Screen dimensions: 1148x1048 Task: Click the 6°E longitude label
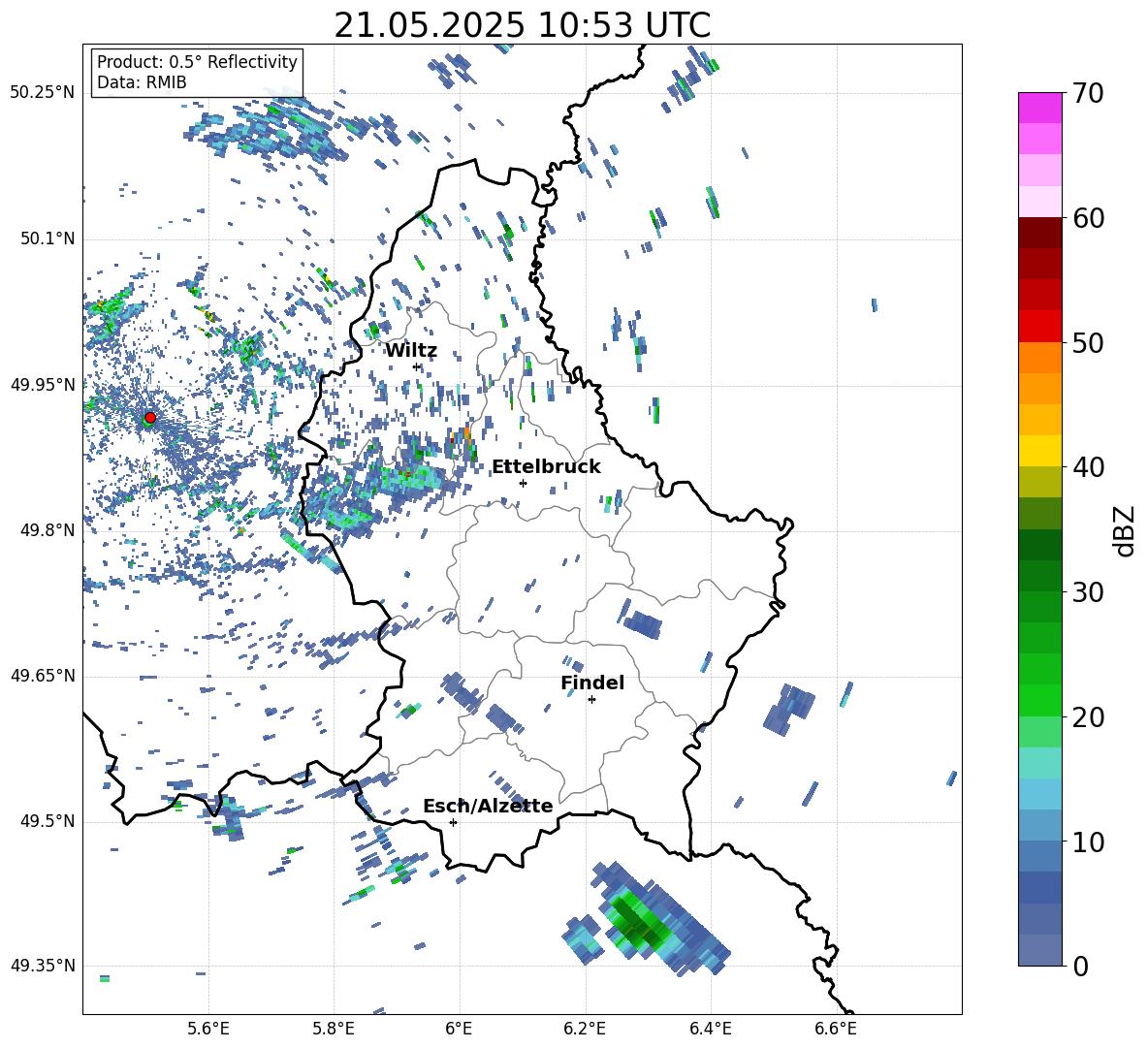[x=459, y=1029]
